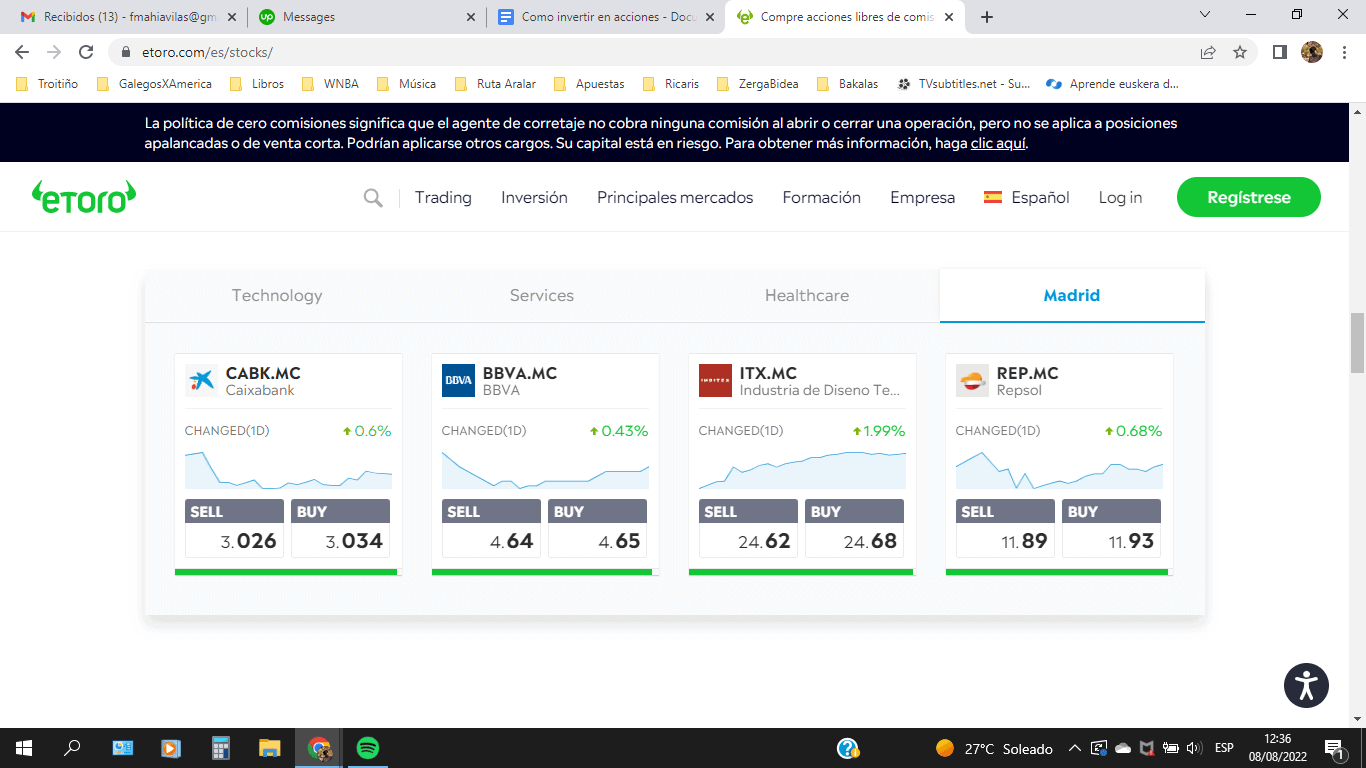The height and width of the screenshot is (768, 1366).
Task: Switch to the Services tab
Action: tap(542, 295)
